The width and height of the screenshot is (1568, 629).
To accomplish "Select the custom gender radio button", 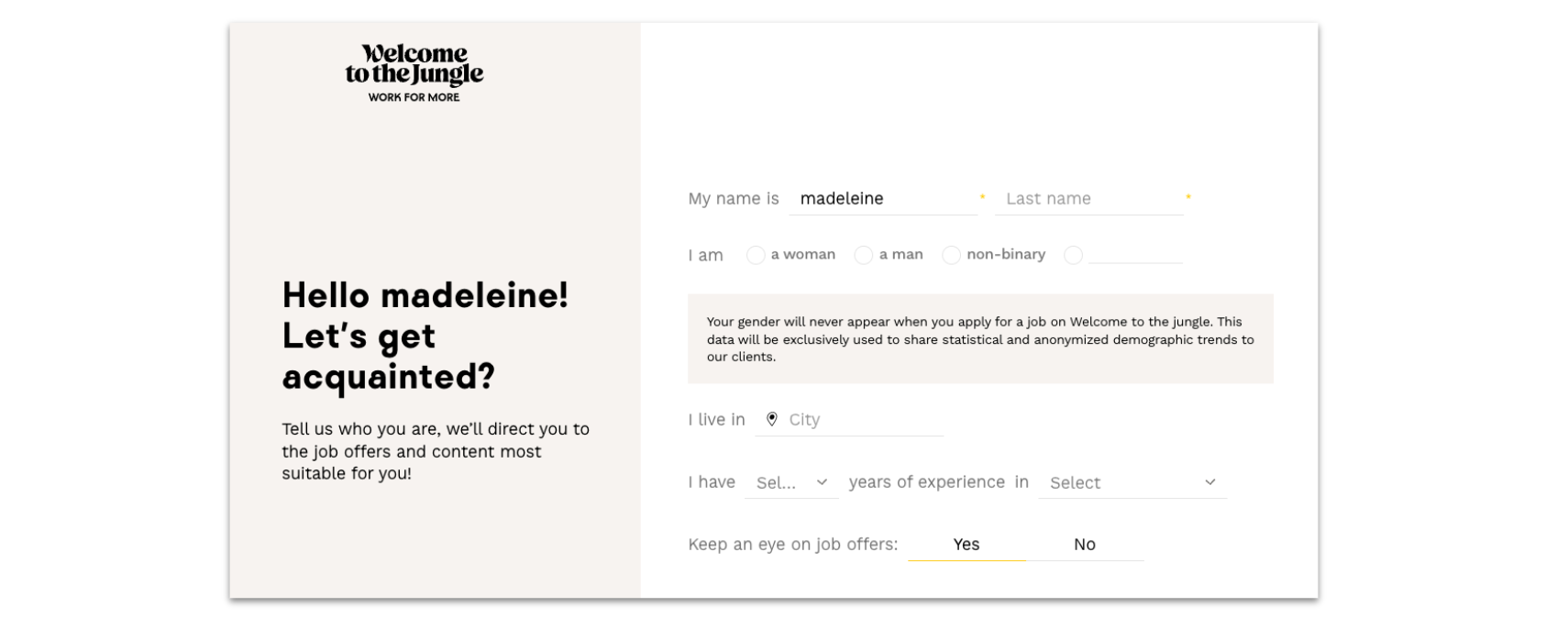I will click(x=1073, y=256).
